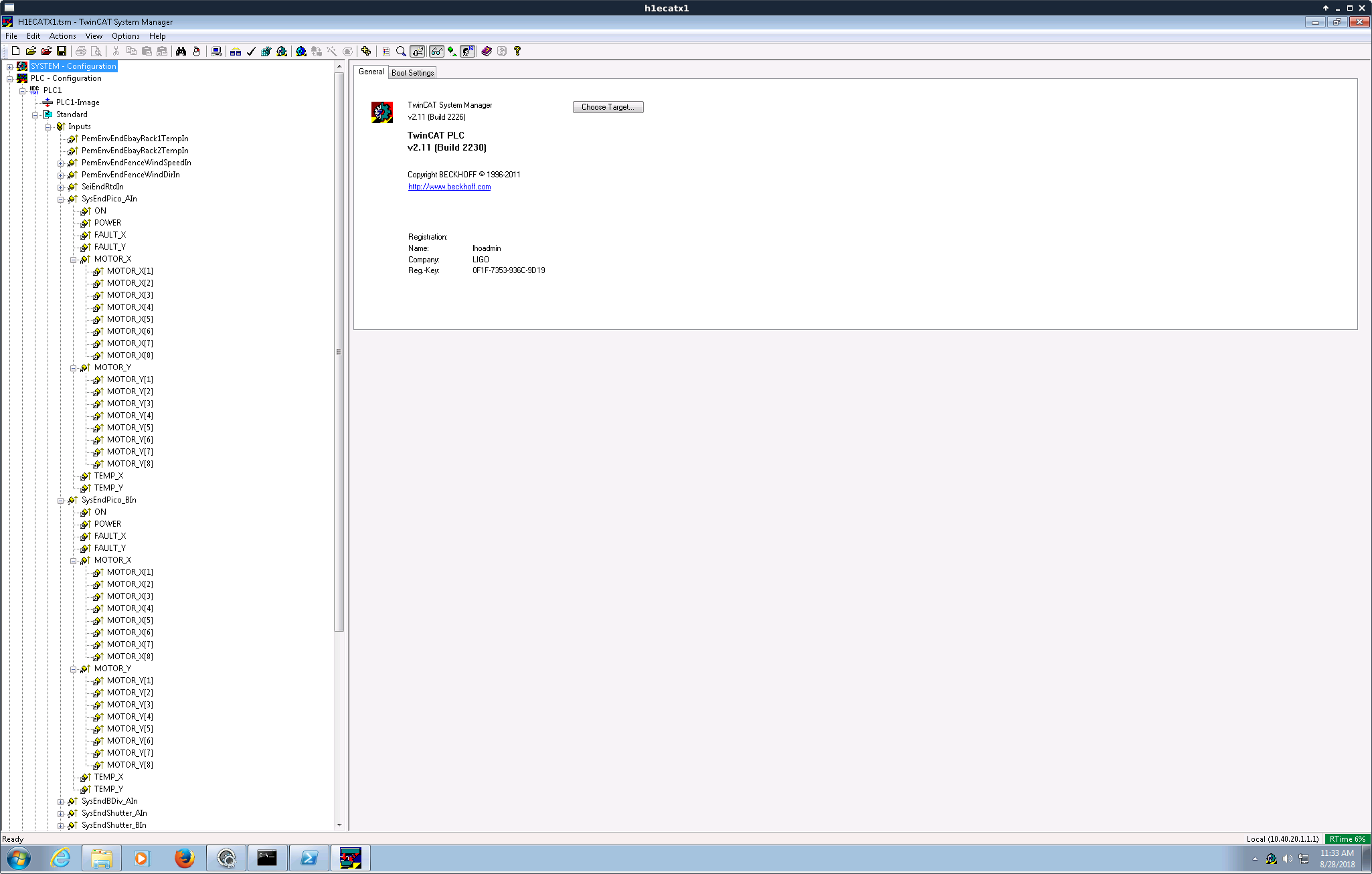The image size is (1372, 874).
Task: Click the yellow question mark Help icon
Action: (x=517, y=51)
